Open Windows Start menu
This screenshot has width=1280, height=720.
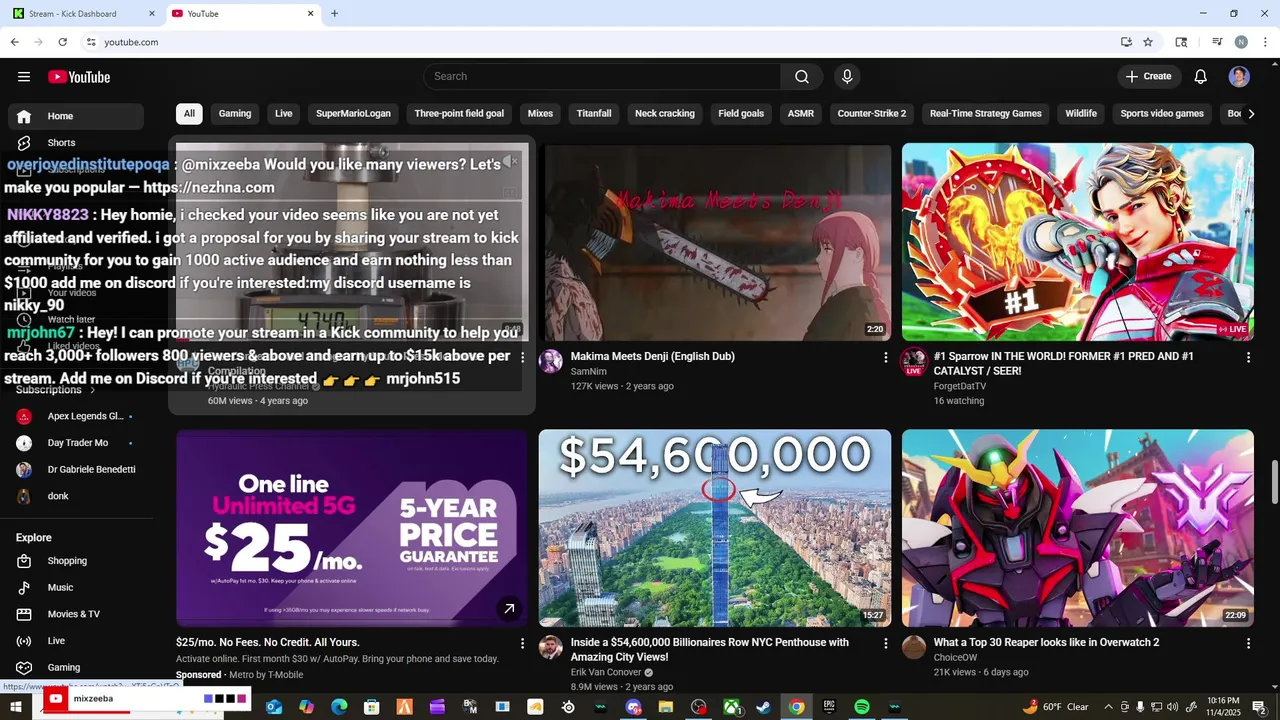[x=16, y=707]
